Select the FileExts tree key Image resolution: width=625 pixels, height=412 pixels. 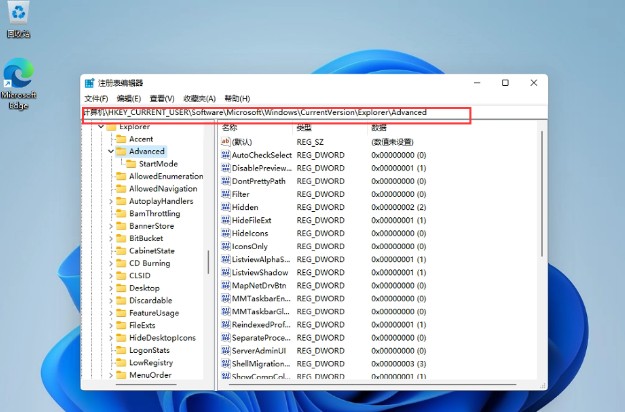pos(142,325)
